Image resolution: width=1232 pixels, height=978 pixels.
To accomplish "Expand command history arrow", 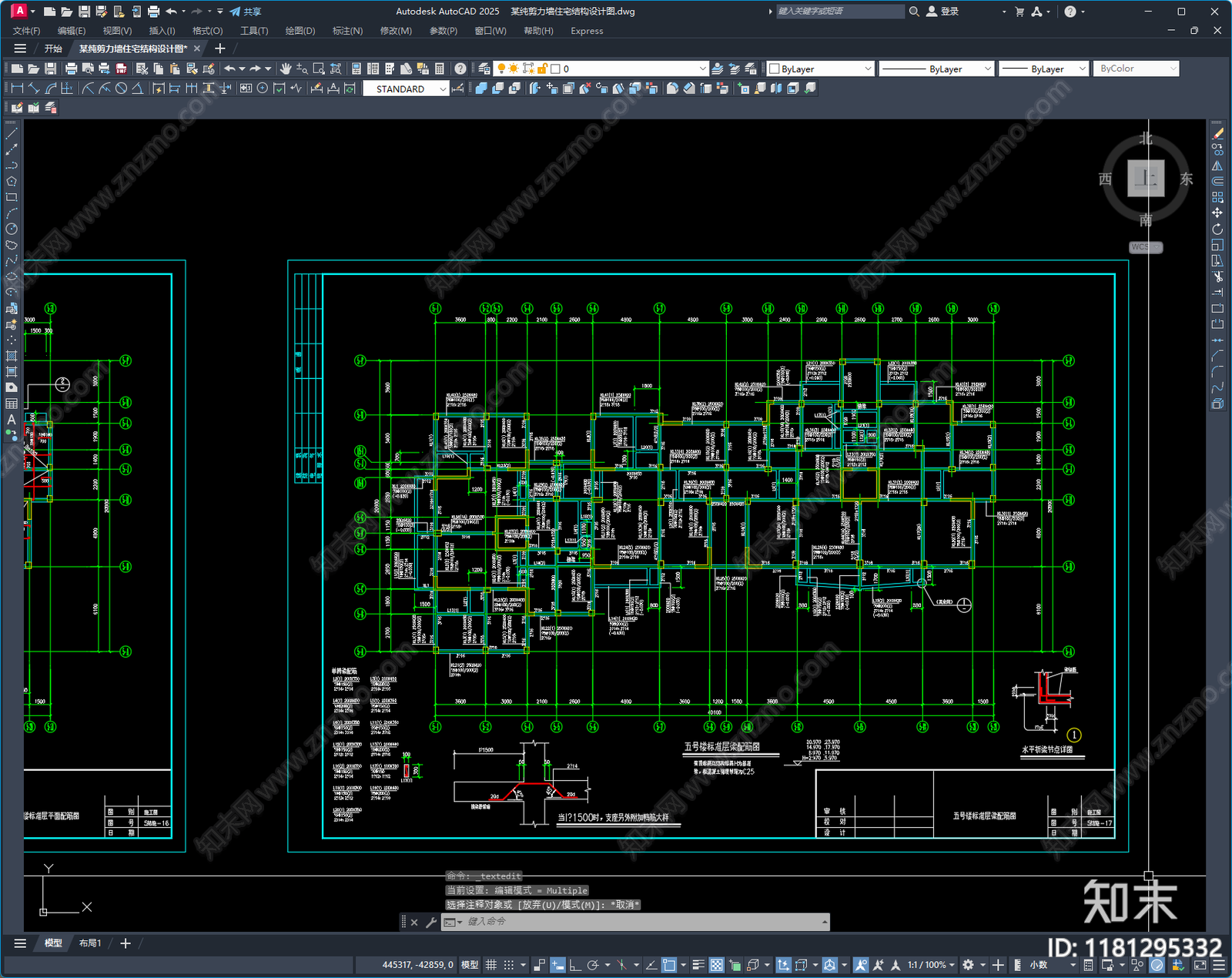I will [x=825, y=922].
